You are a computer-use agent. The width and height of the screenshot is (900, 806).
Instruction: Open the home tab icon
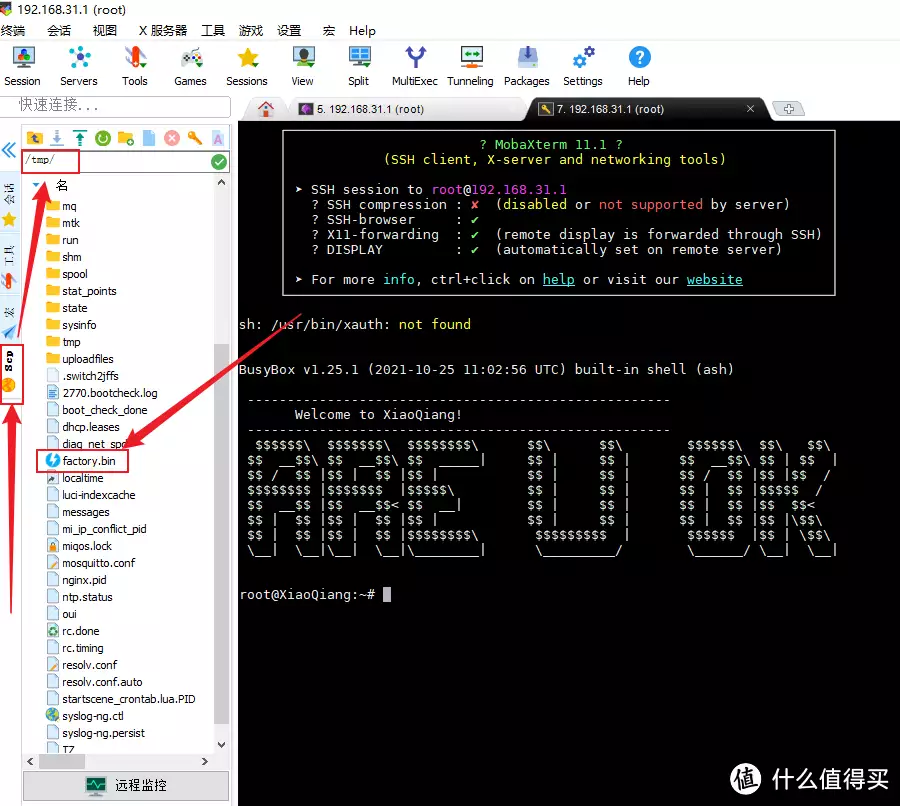coord(265,108)
